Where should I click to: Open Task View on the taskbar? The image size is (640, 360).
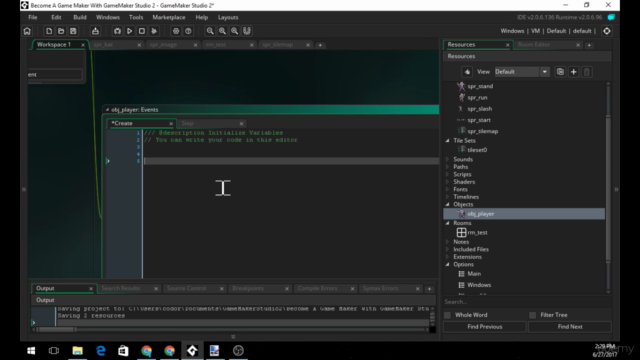(54, 351)
